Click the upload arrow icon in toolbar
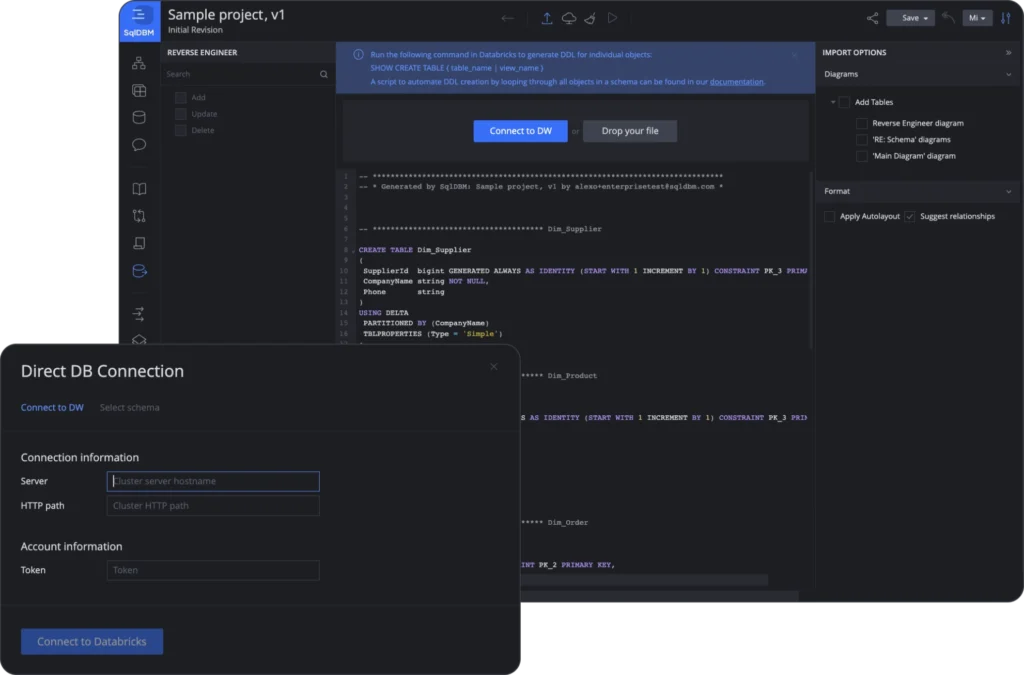This screenshot has height=675, width=1024. [547, 18]
